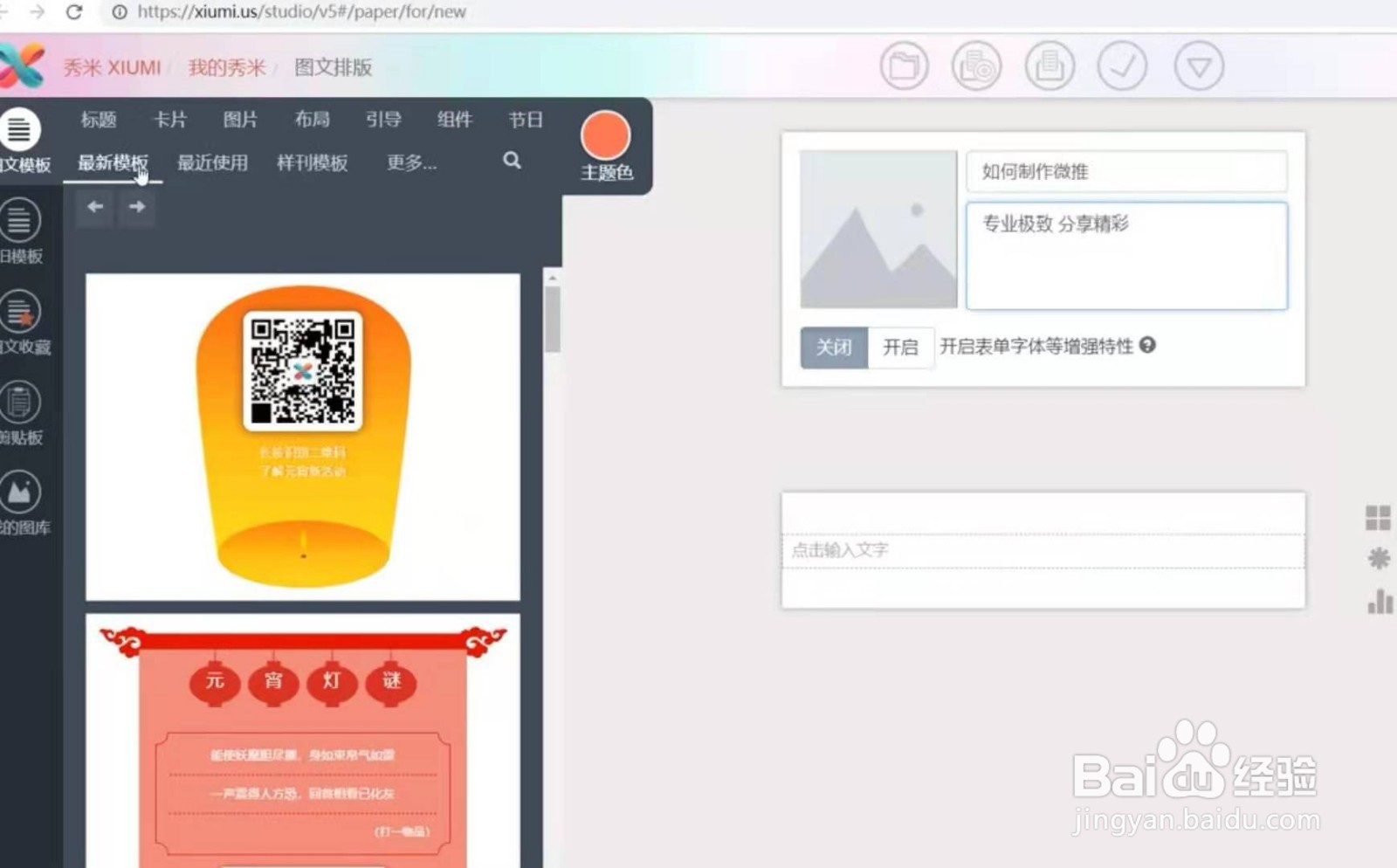Go to previous template page arrow
Screen dimensions: 1397x868
click(95, 207)
